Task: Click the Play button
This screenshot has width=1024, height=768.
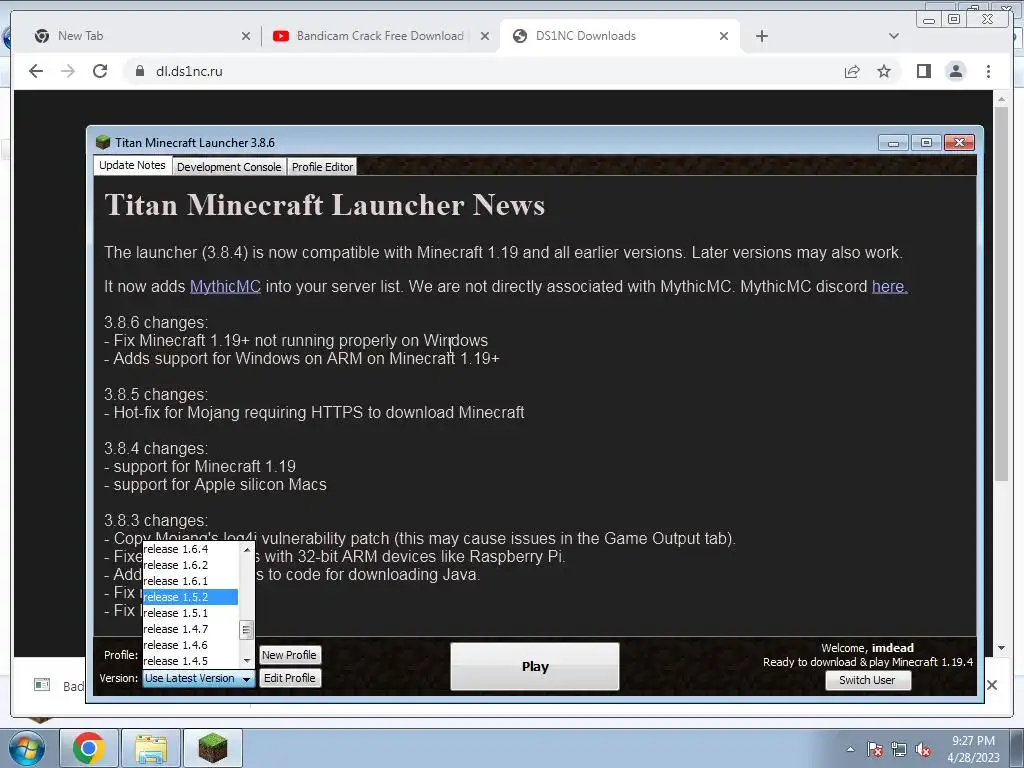Action: tap(535, 666)
